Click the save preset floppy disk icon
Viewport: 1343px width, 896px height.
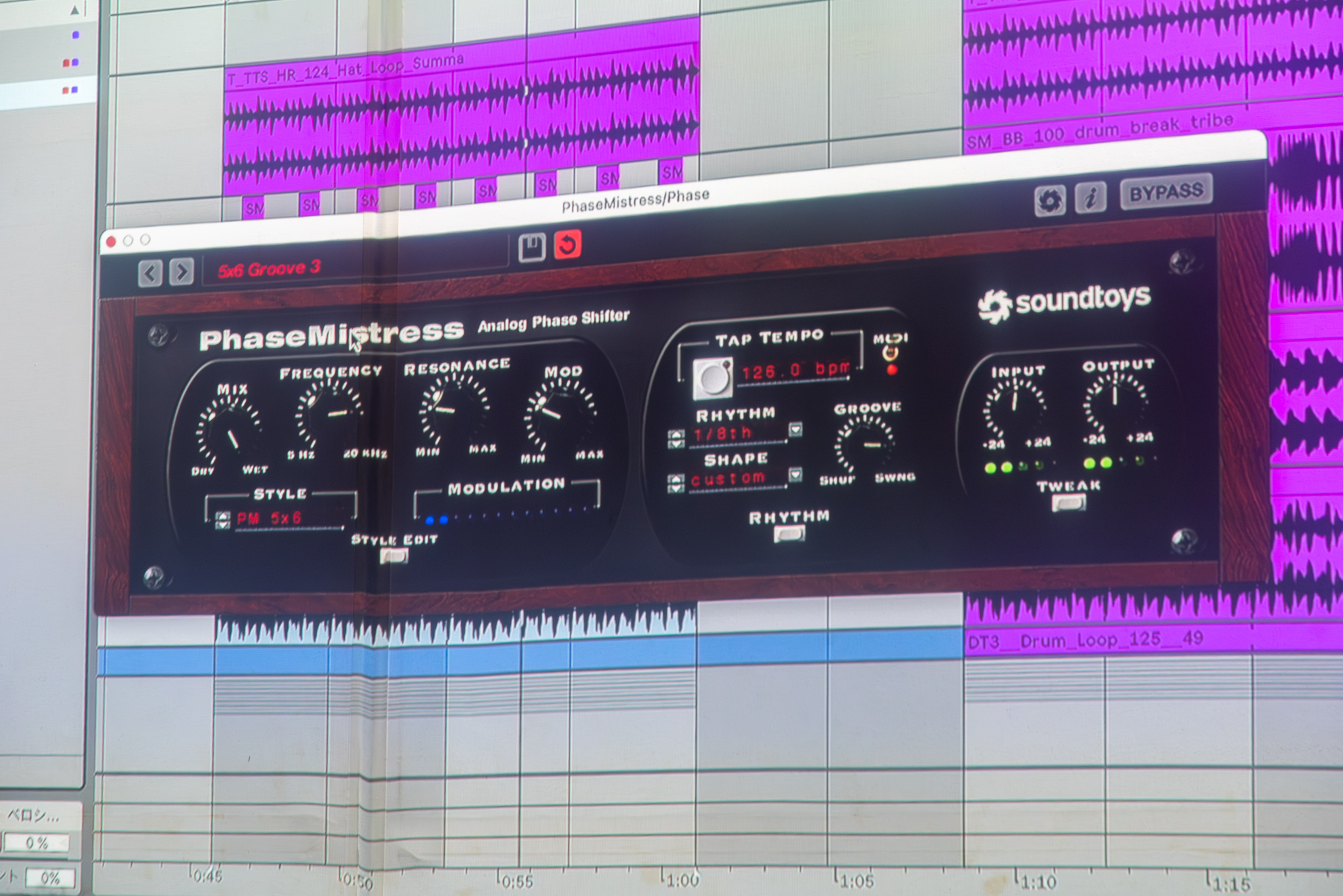point(531,248)
